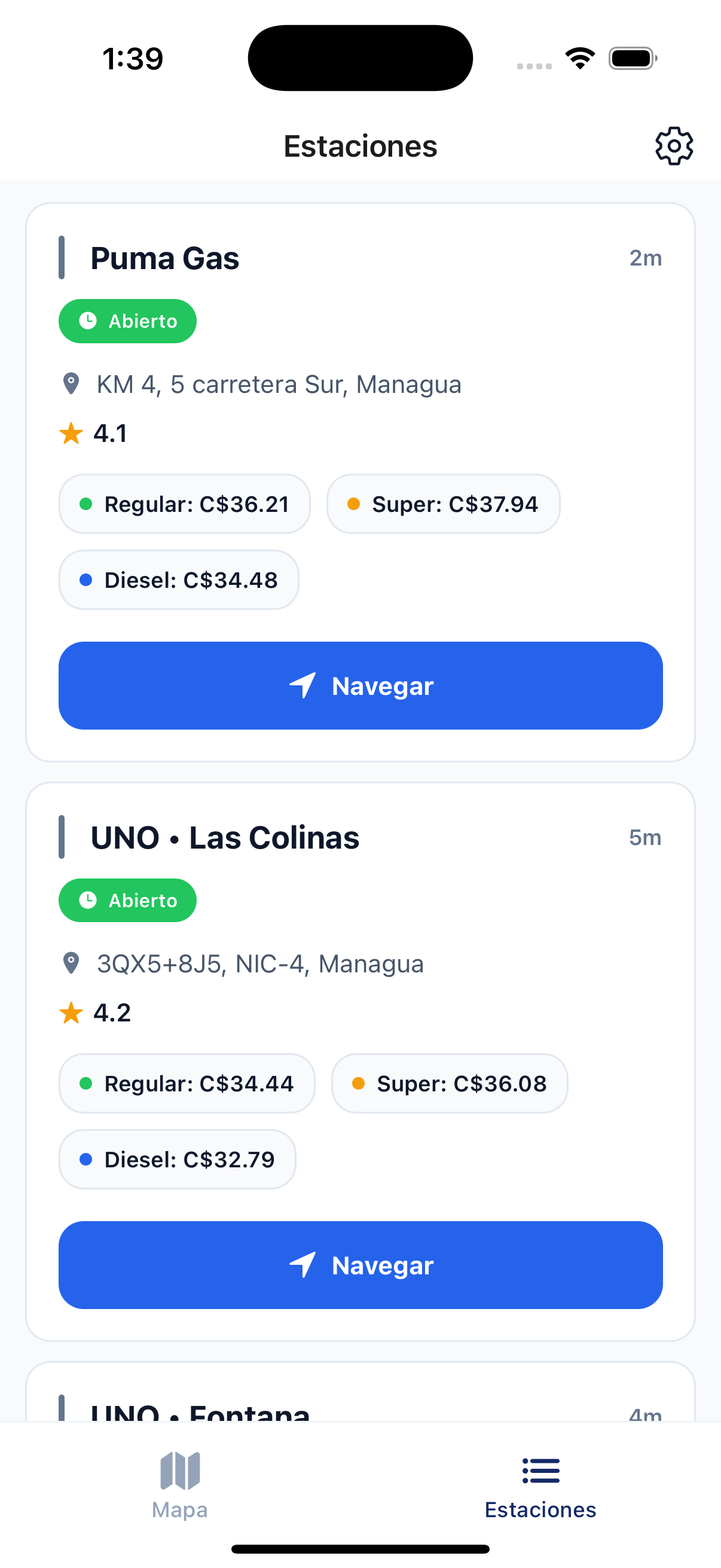This screenshot has width=721, height=1568.
Task: Open the UNO Las Colinas station title
Action: coord(225,838)
